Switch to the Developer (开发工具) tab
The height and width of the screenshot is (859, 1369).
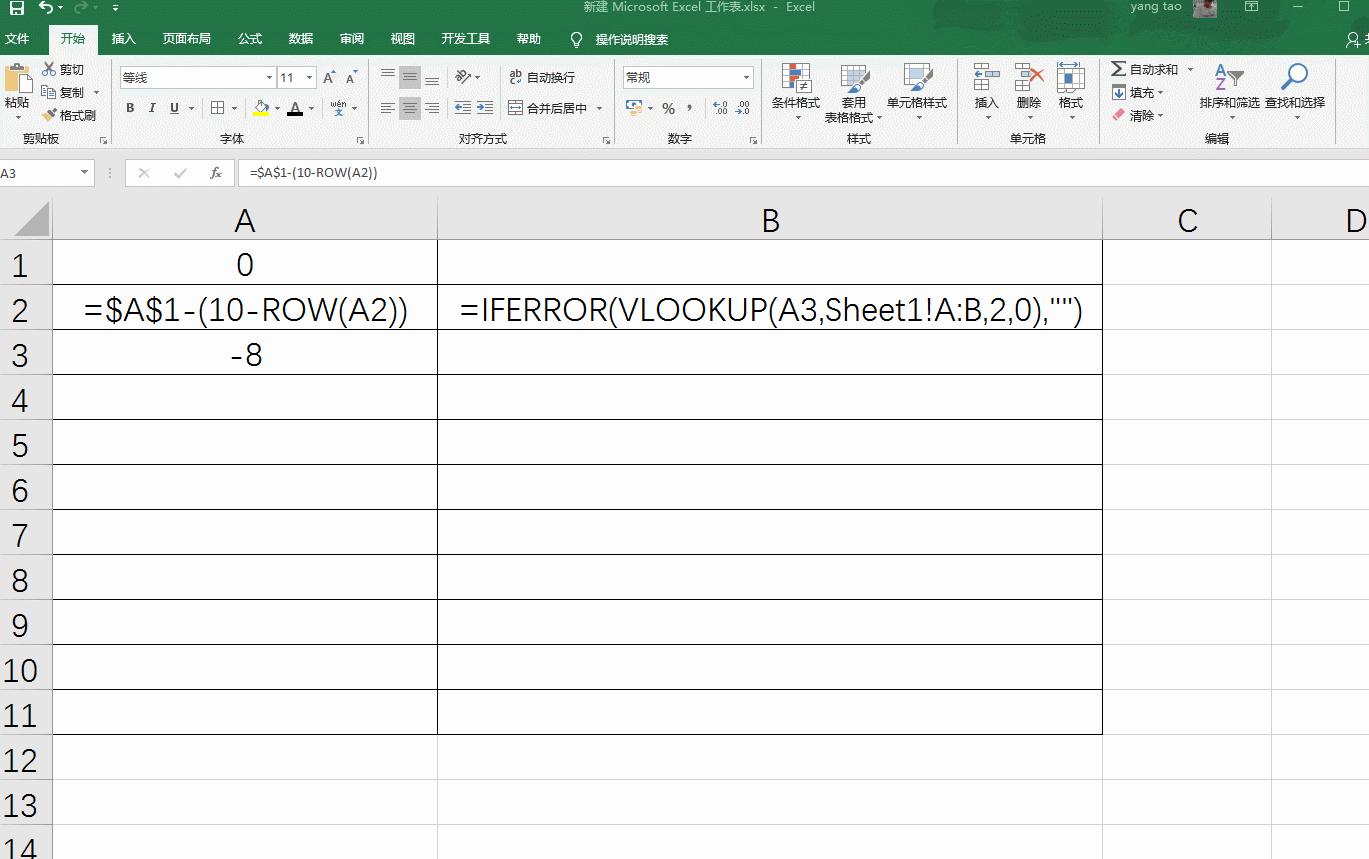pyautogui.click(x=466, y=39)
